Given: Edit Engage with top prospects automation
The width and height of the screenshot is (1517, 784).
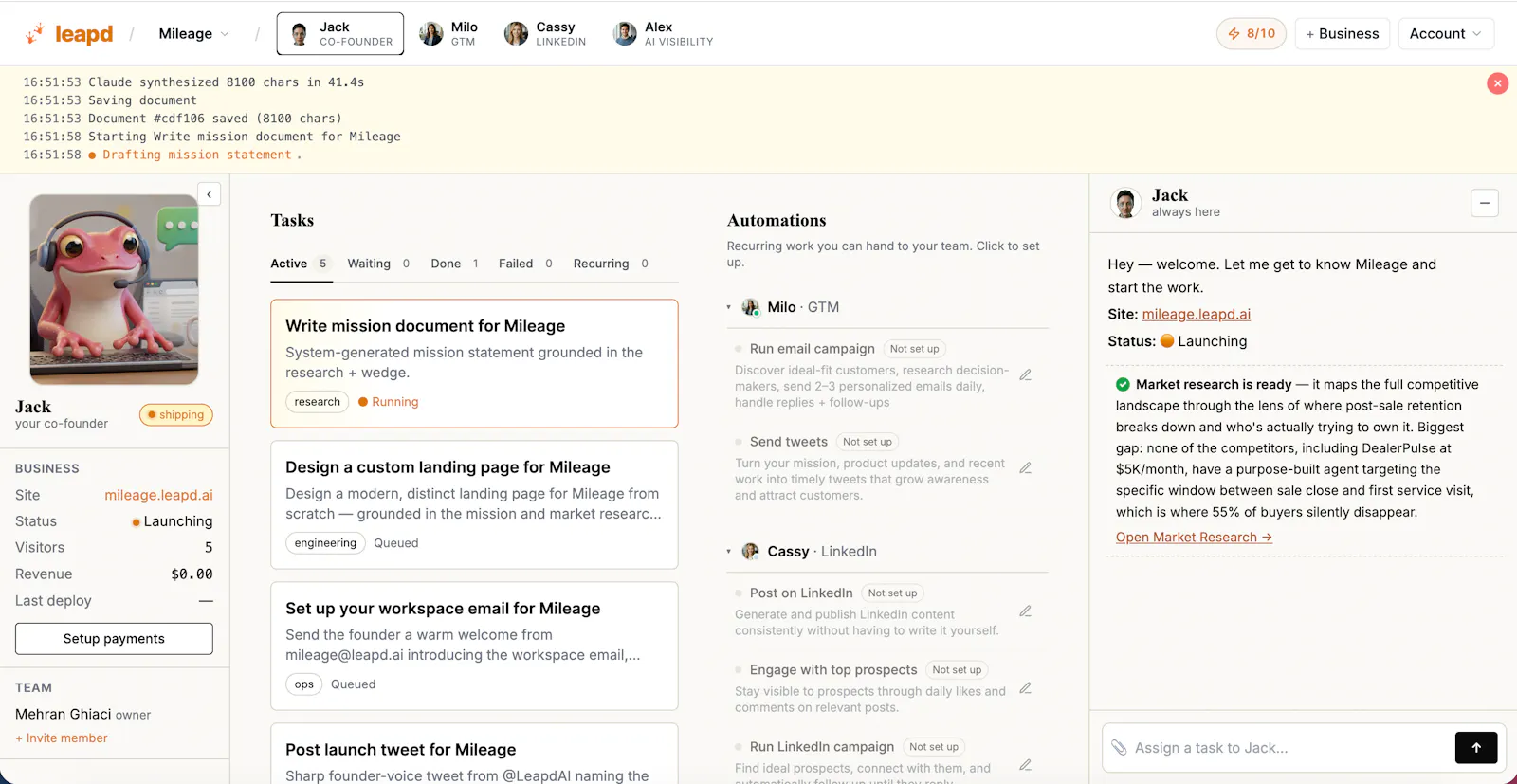Looking at the screenshot, I should (x=1025, y=688).
